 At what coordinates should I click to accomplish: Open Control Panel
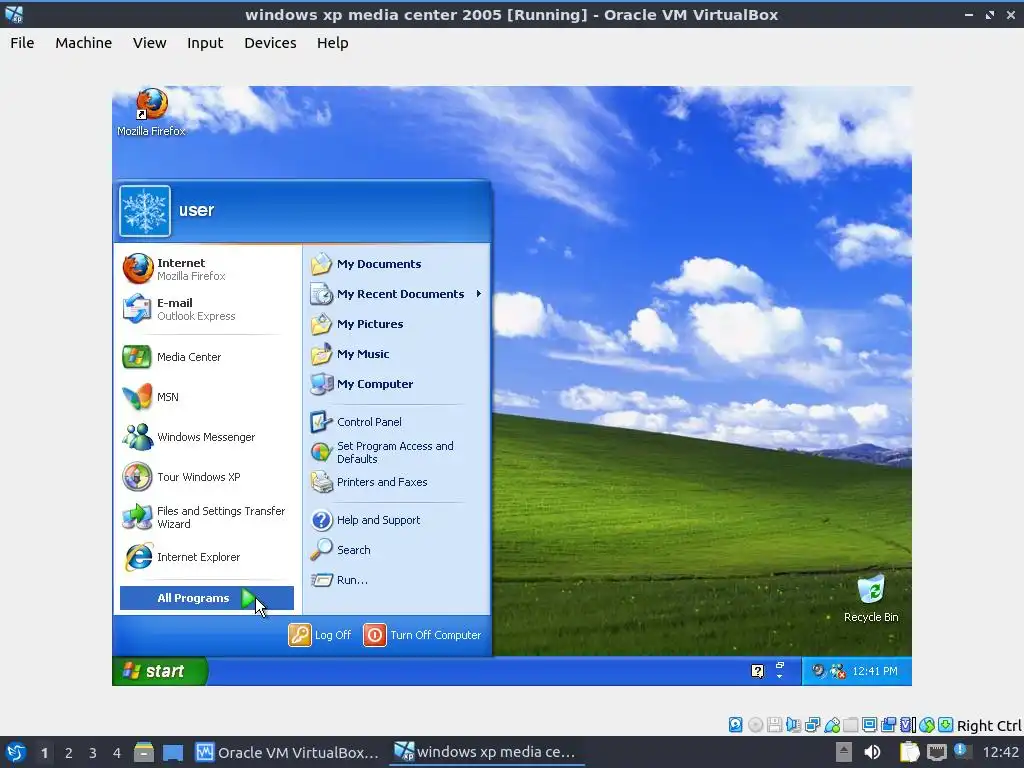coord(396,422)
